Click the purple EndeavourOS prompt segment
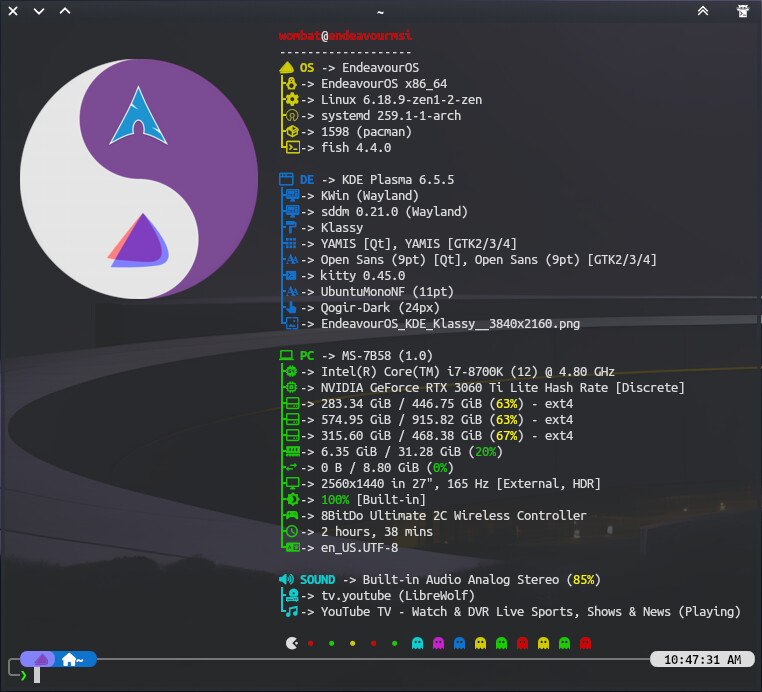762x692 pixels. point(41,659)
